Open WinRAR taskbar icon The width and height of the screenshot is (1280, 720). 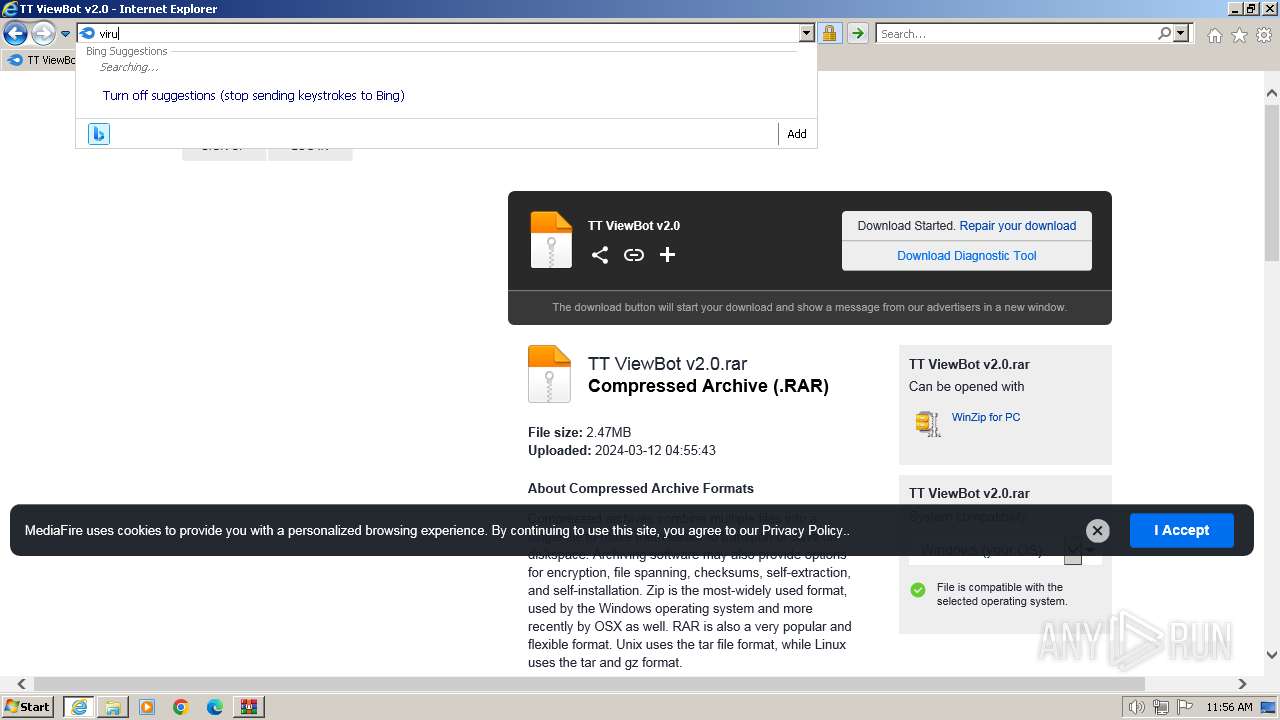point(249,707)
